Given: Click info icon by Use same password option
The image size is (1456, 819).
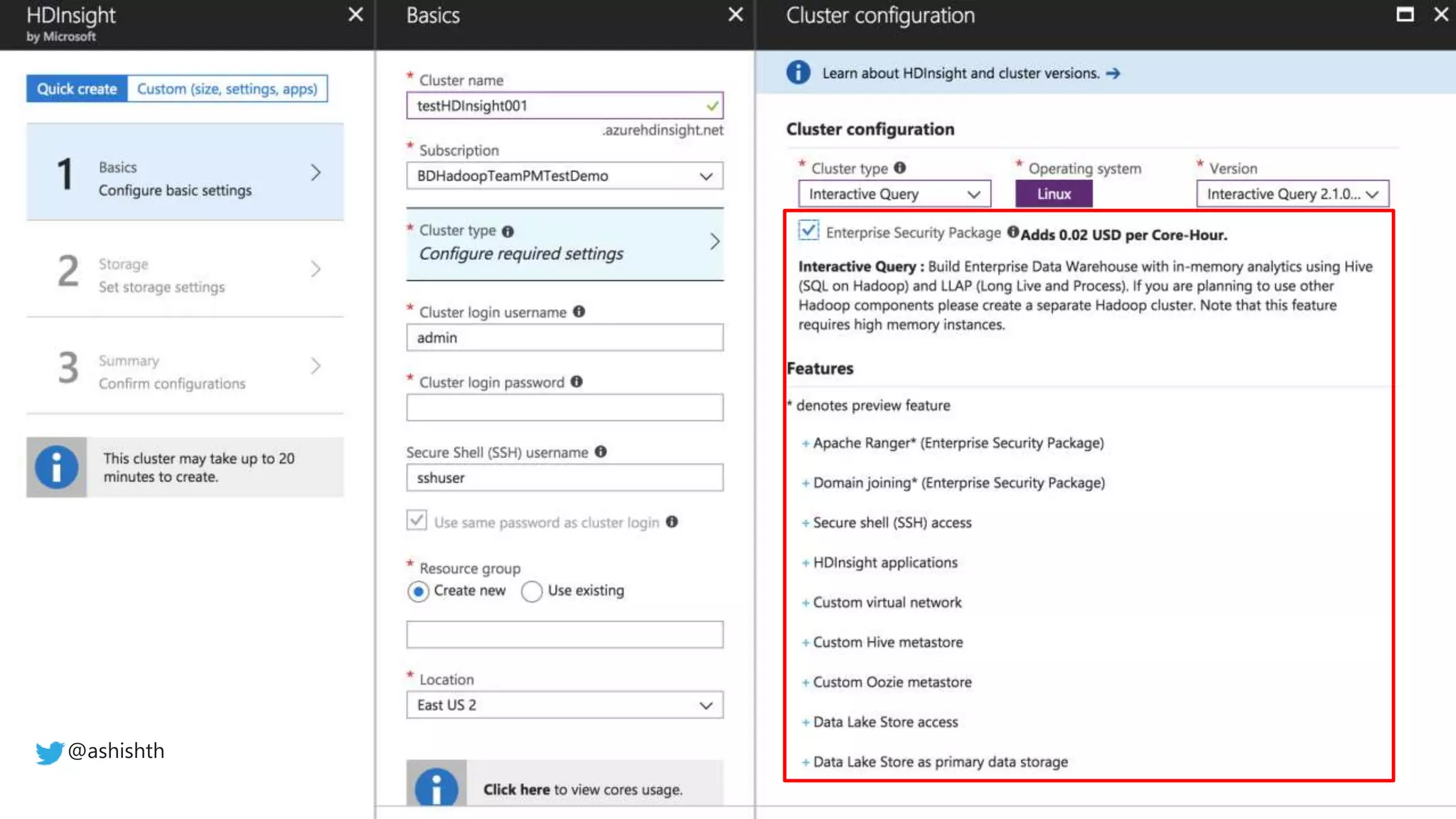Looking at the screenshot, I should click(x=672, y=522).
